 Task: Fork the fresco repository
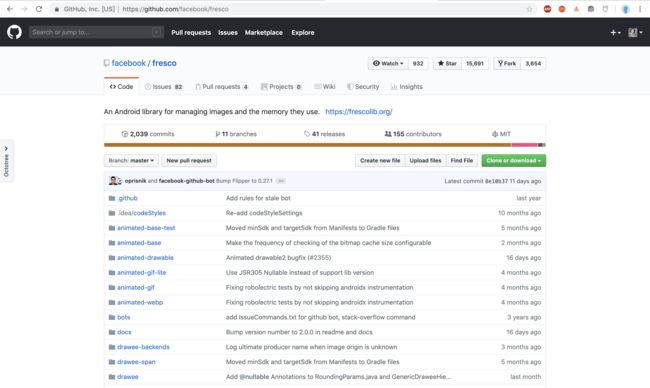pyautogui.click(x=507, y=63)
